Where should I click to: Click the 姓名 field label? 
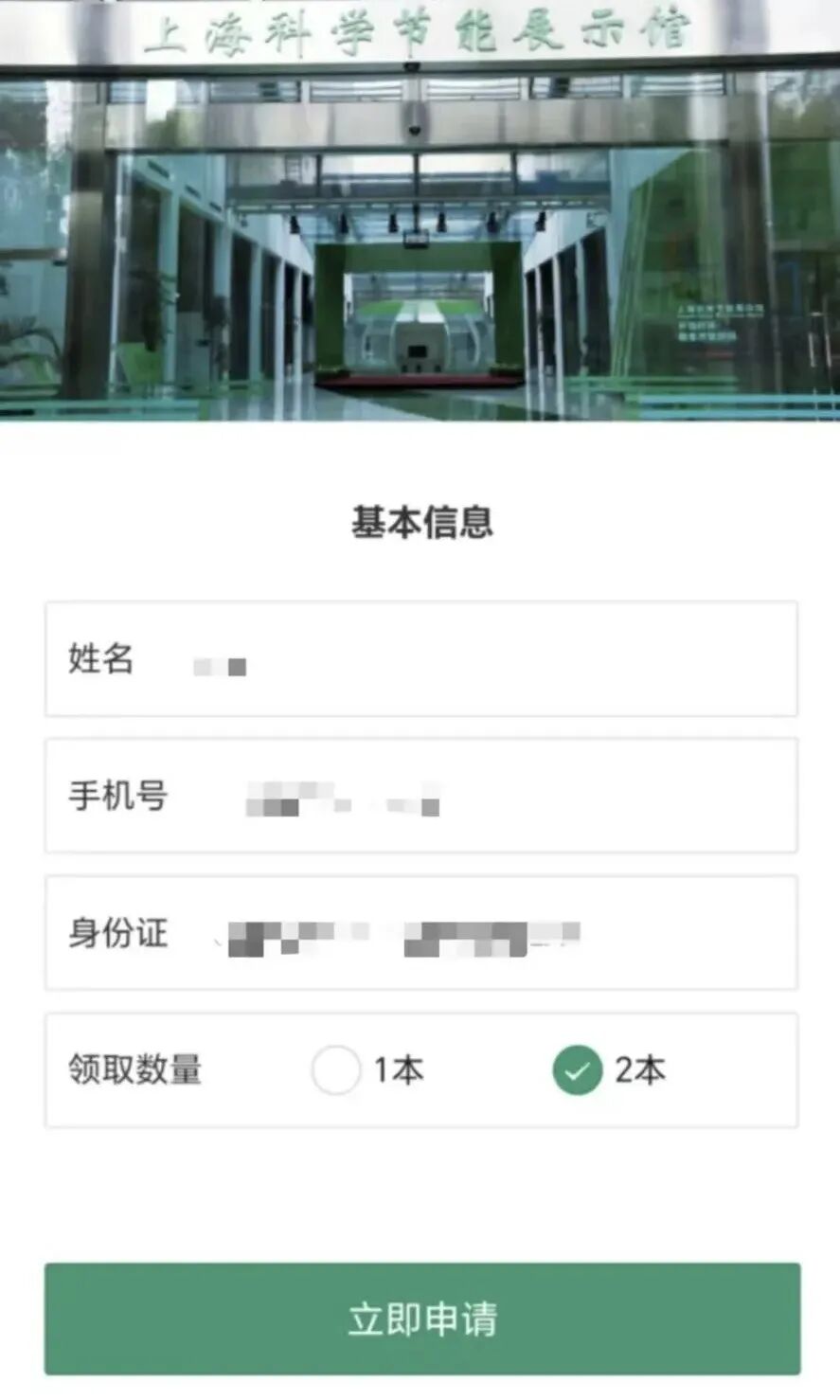pyautogui.click(x=100, y=658)
